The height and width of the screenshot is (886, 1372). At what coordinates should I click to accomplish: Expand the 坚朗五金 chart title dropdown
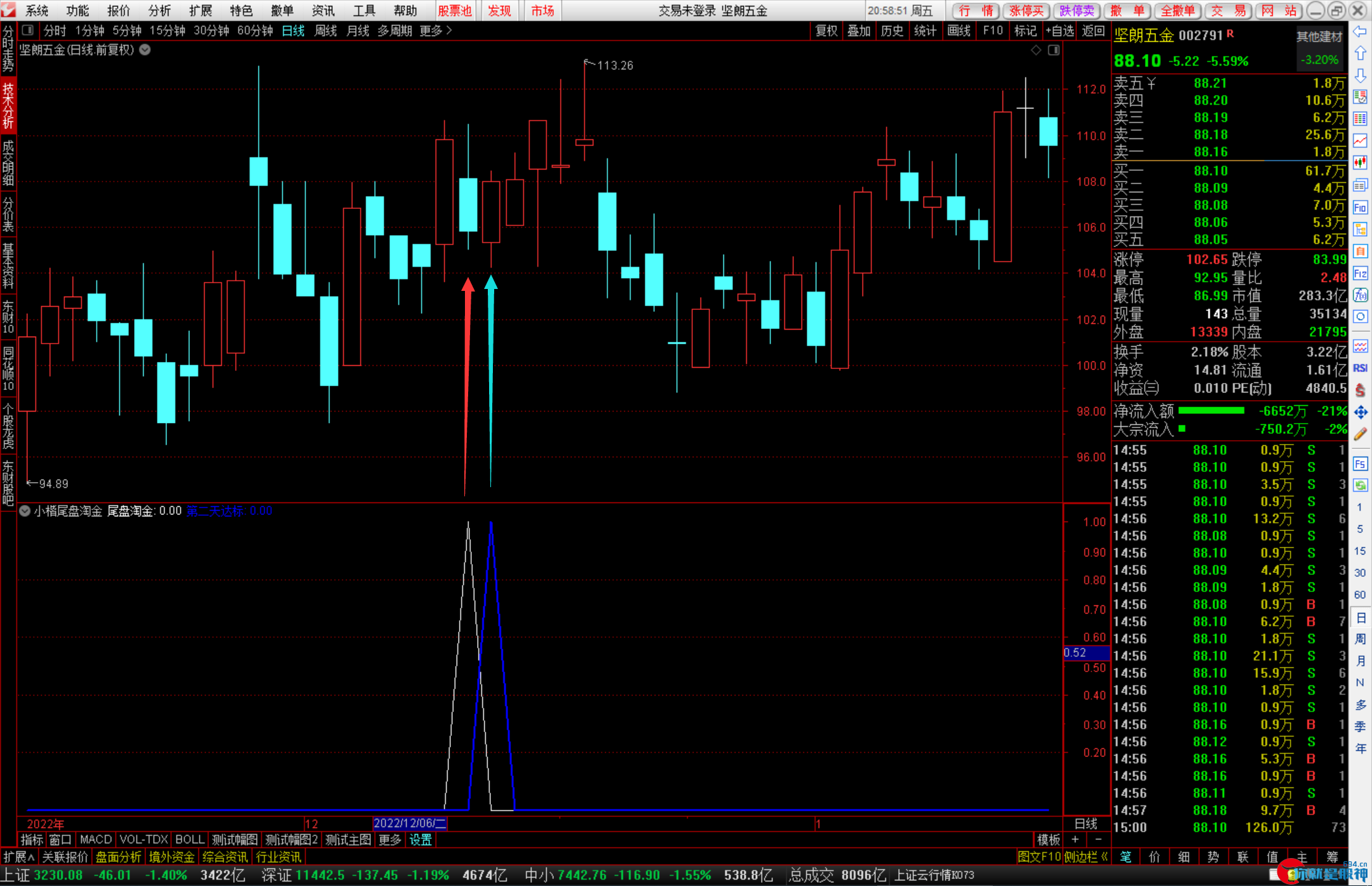pos(145,50)
